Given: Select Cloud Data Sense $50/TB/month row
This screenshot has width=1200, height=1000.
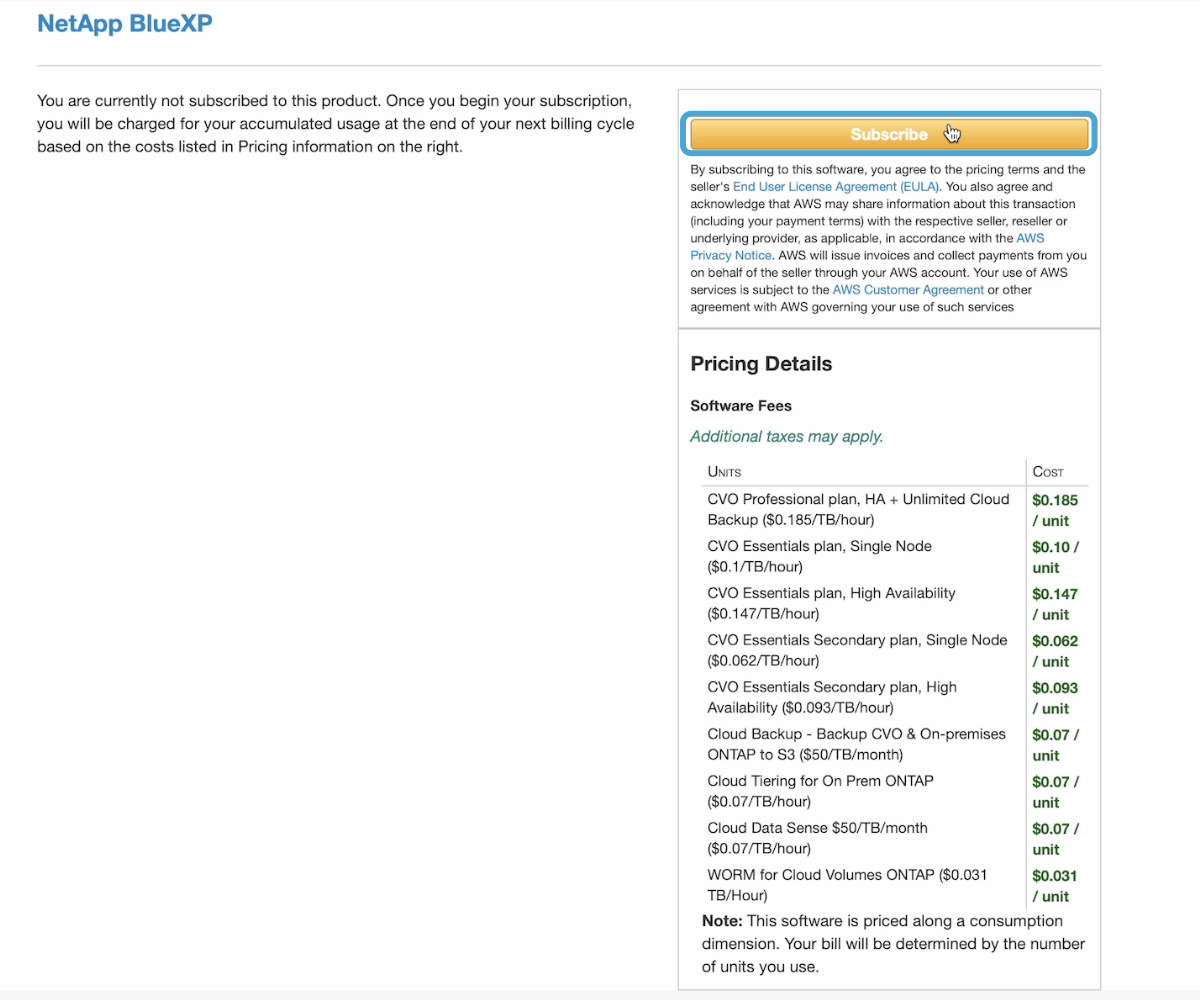Looking at the screenshot, I should (x=817, y=839).
